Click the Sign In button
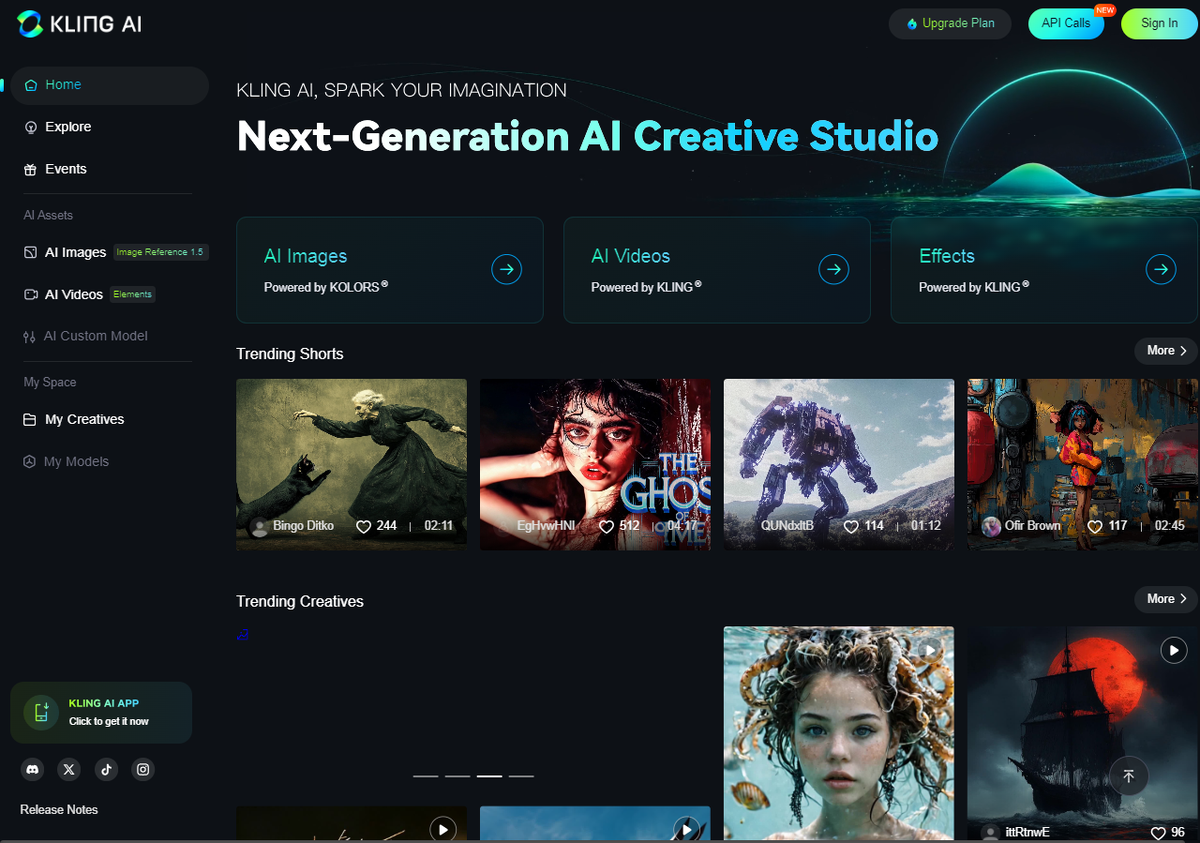This screenshot has width=1200, height=843. click(1159, 23)
